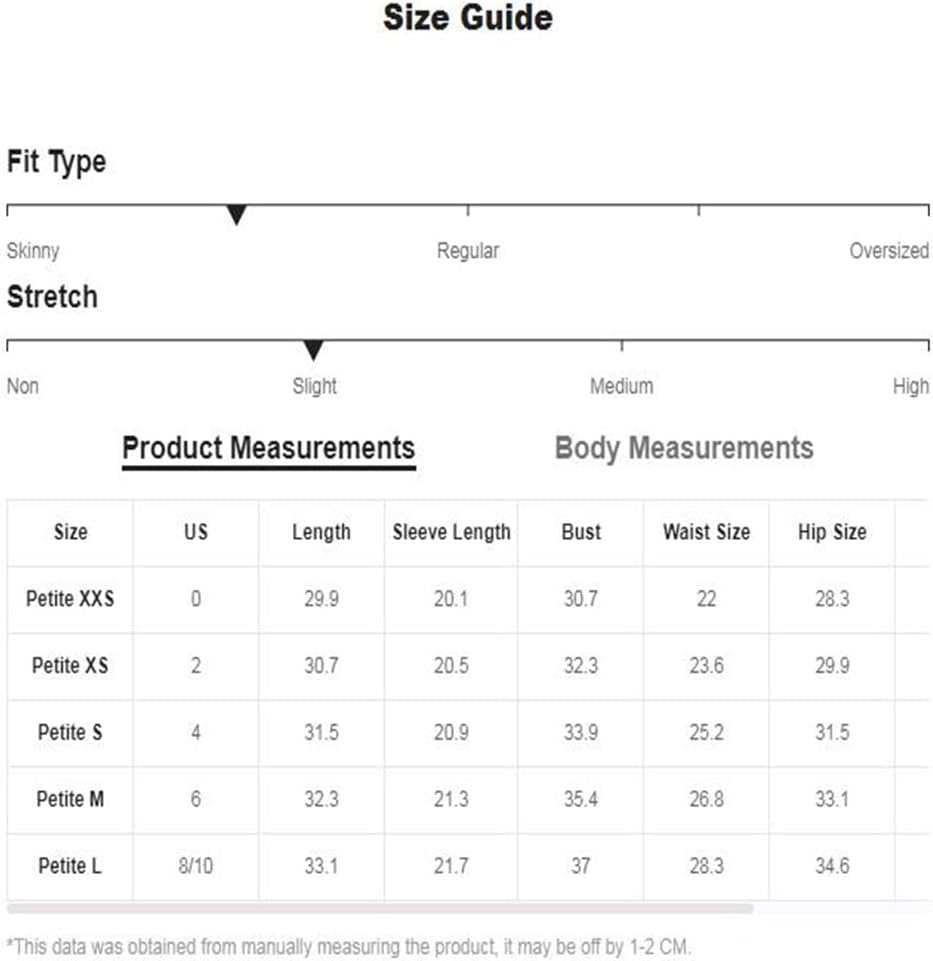Select the Product Measurements tab

[268, 450]
